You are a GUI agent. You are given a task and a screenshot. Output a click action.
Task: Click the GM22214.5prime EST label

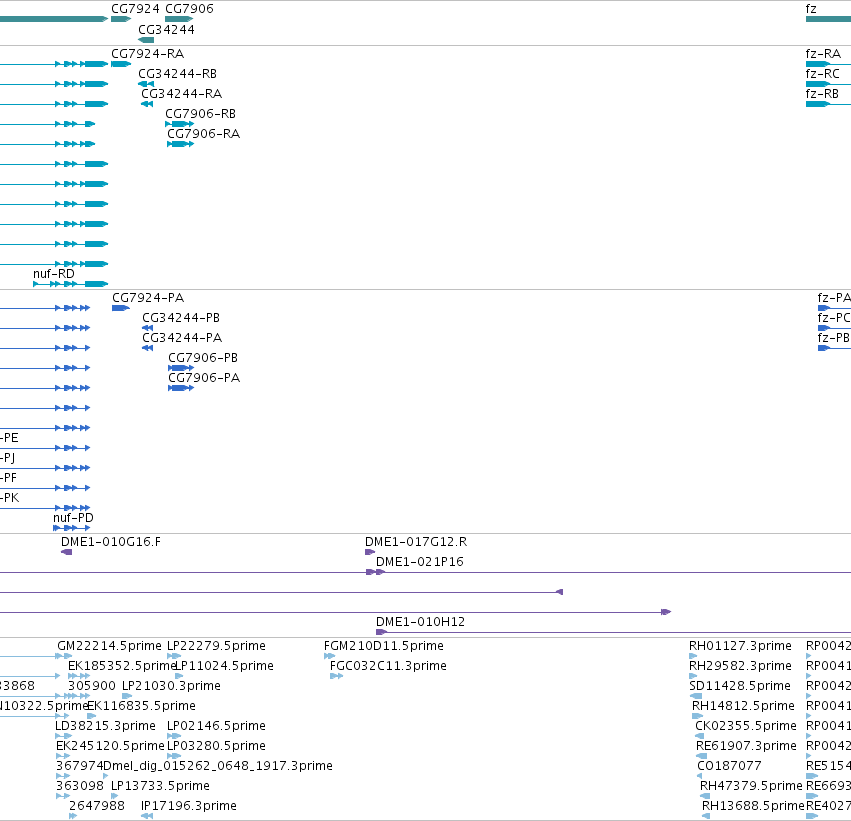[110, 646]
